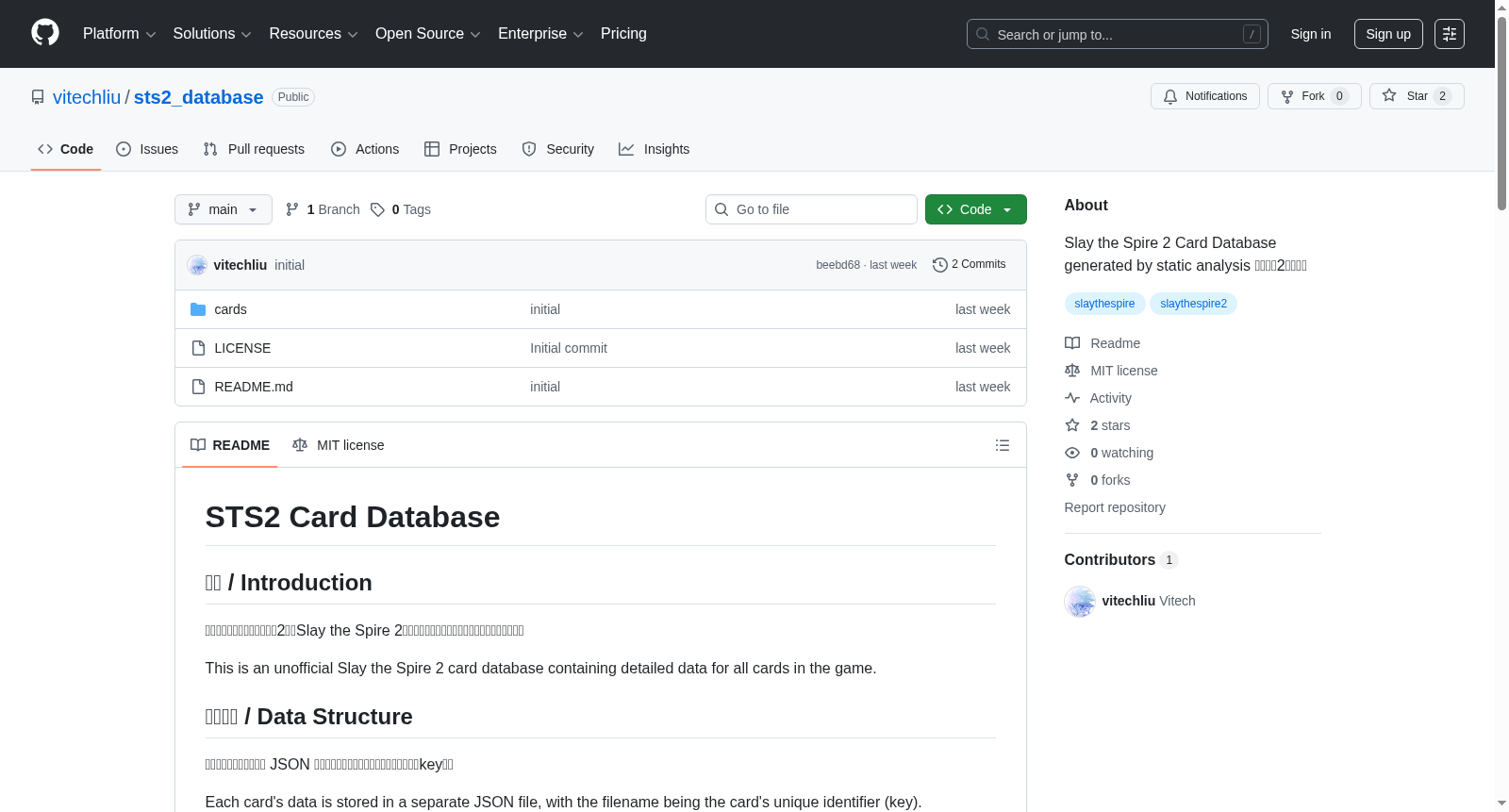Click the repository icon beside vitechliu

[x=38, y=97]
